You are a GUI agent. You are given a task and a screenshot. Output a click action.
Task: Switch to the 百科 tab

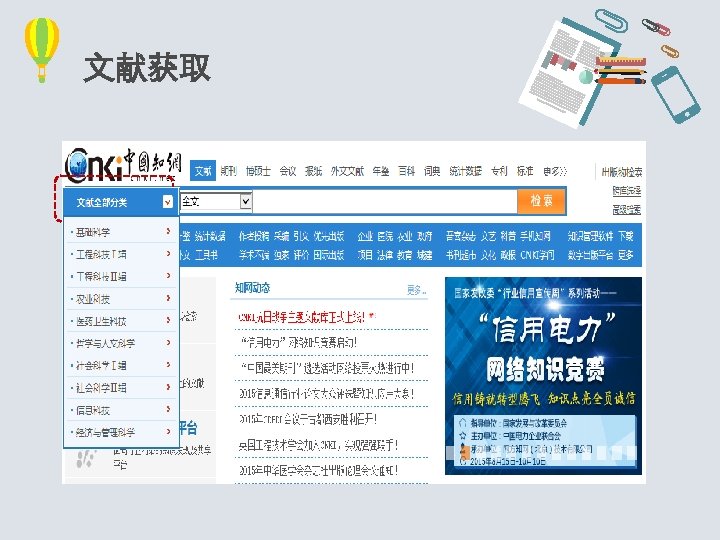point(406,171)
